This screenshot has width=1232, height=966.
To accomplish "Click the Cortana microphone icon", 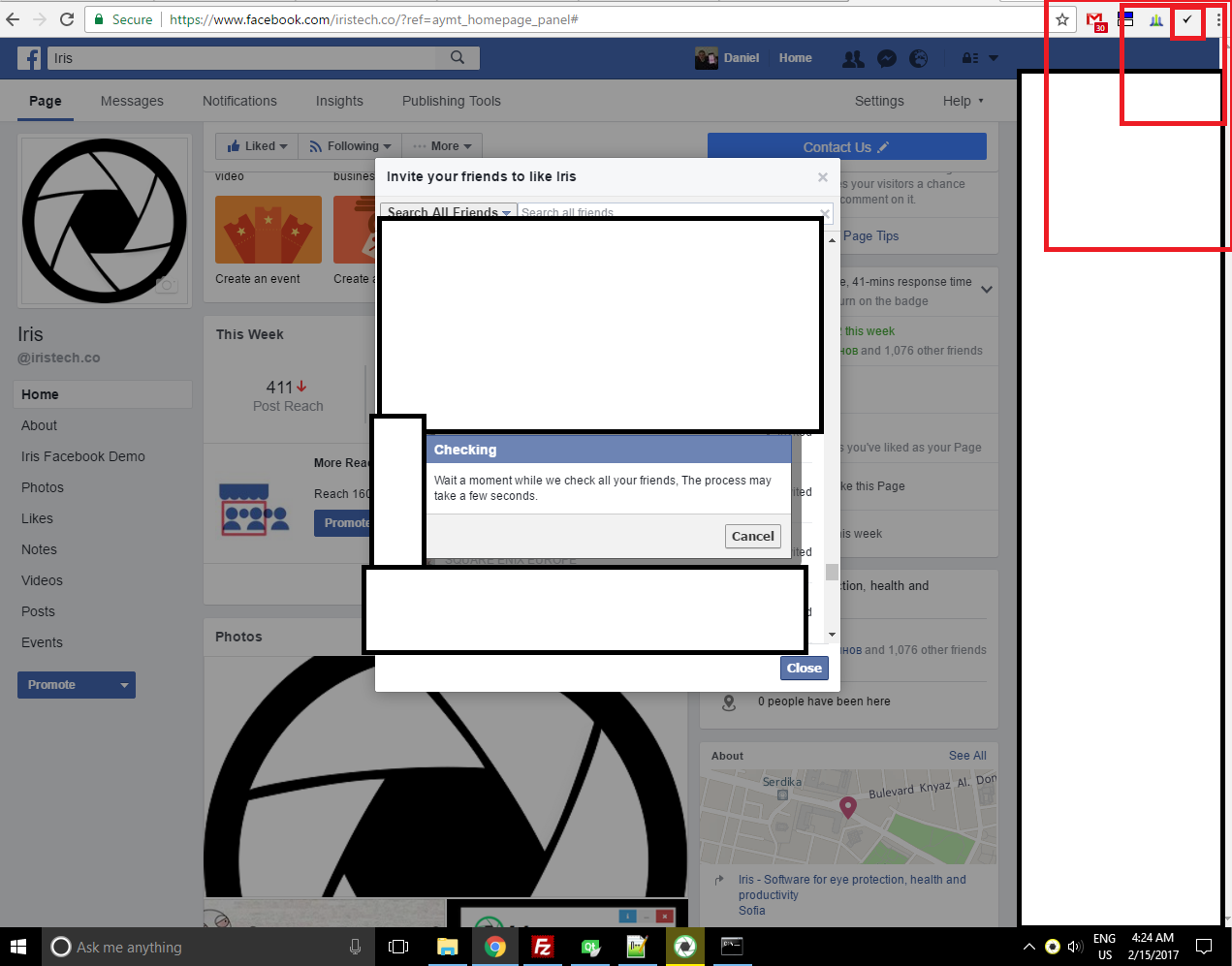I will coord(355,947).
